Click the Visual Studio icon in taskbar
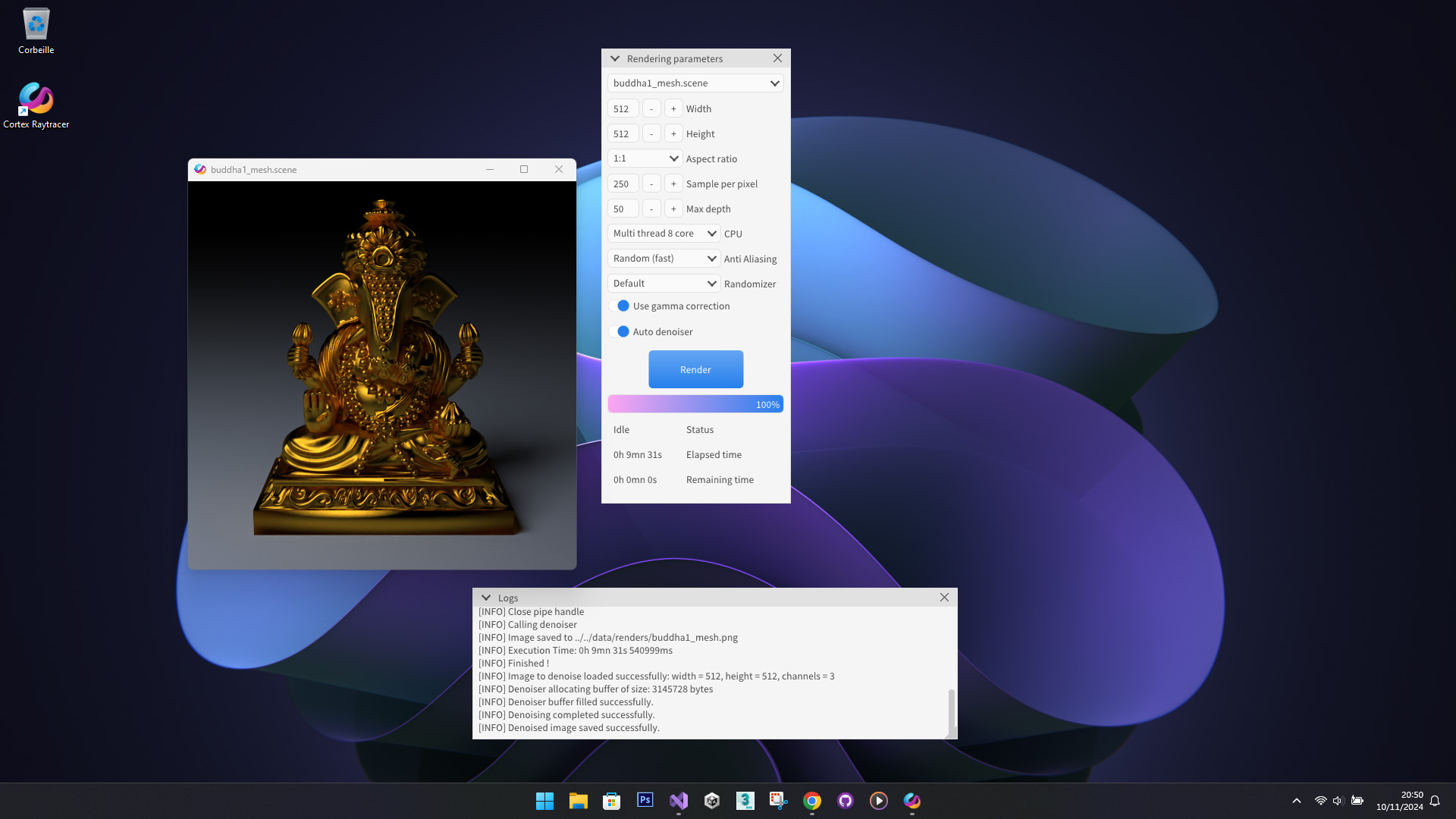 [678, 800]
